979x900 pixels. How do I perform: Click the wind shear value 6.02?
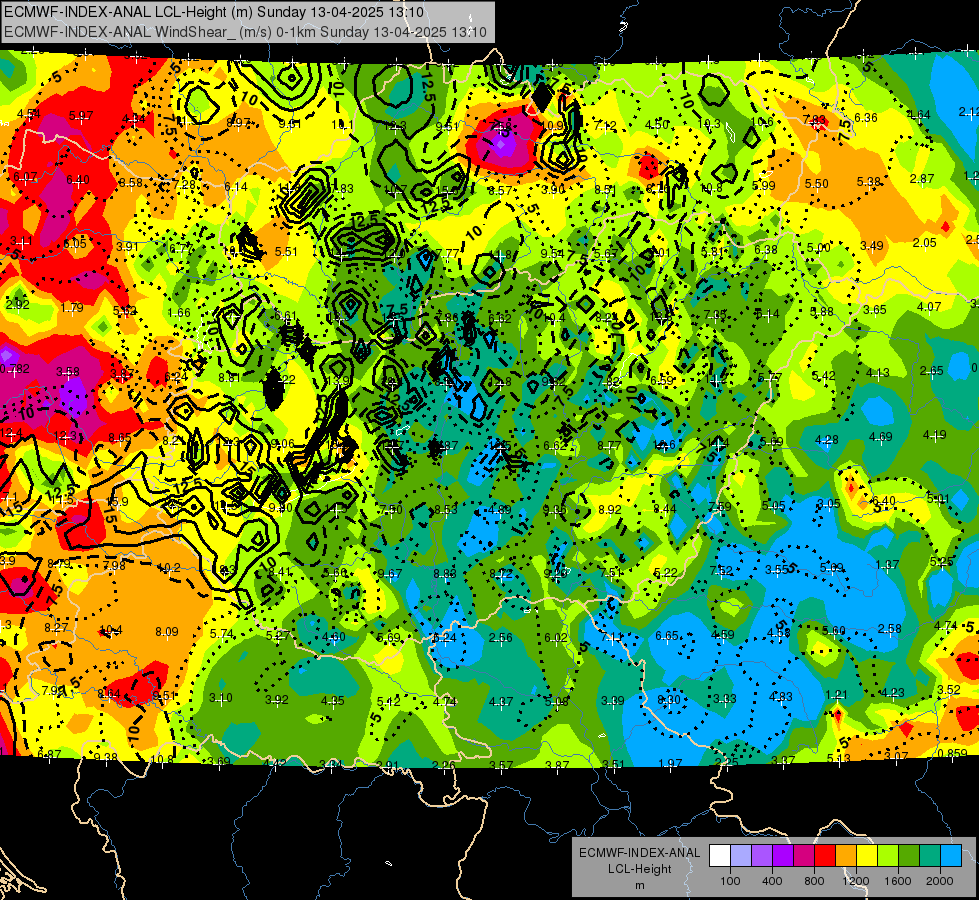[556, 638]
